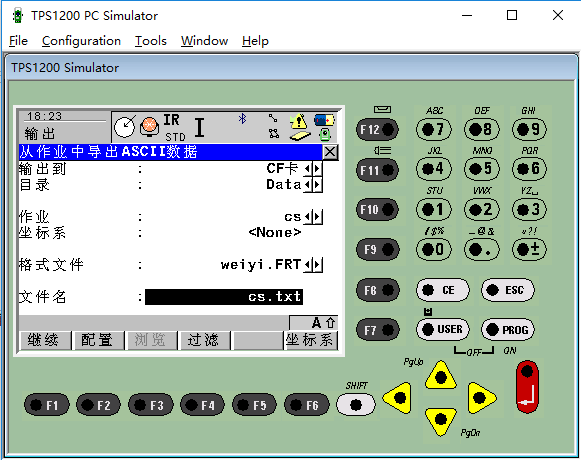Click the compensator circle icon
The height and width of the screenshot is (460, 581).
[124, 127]
